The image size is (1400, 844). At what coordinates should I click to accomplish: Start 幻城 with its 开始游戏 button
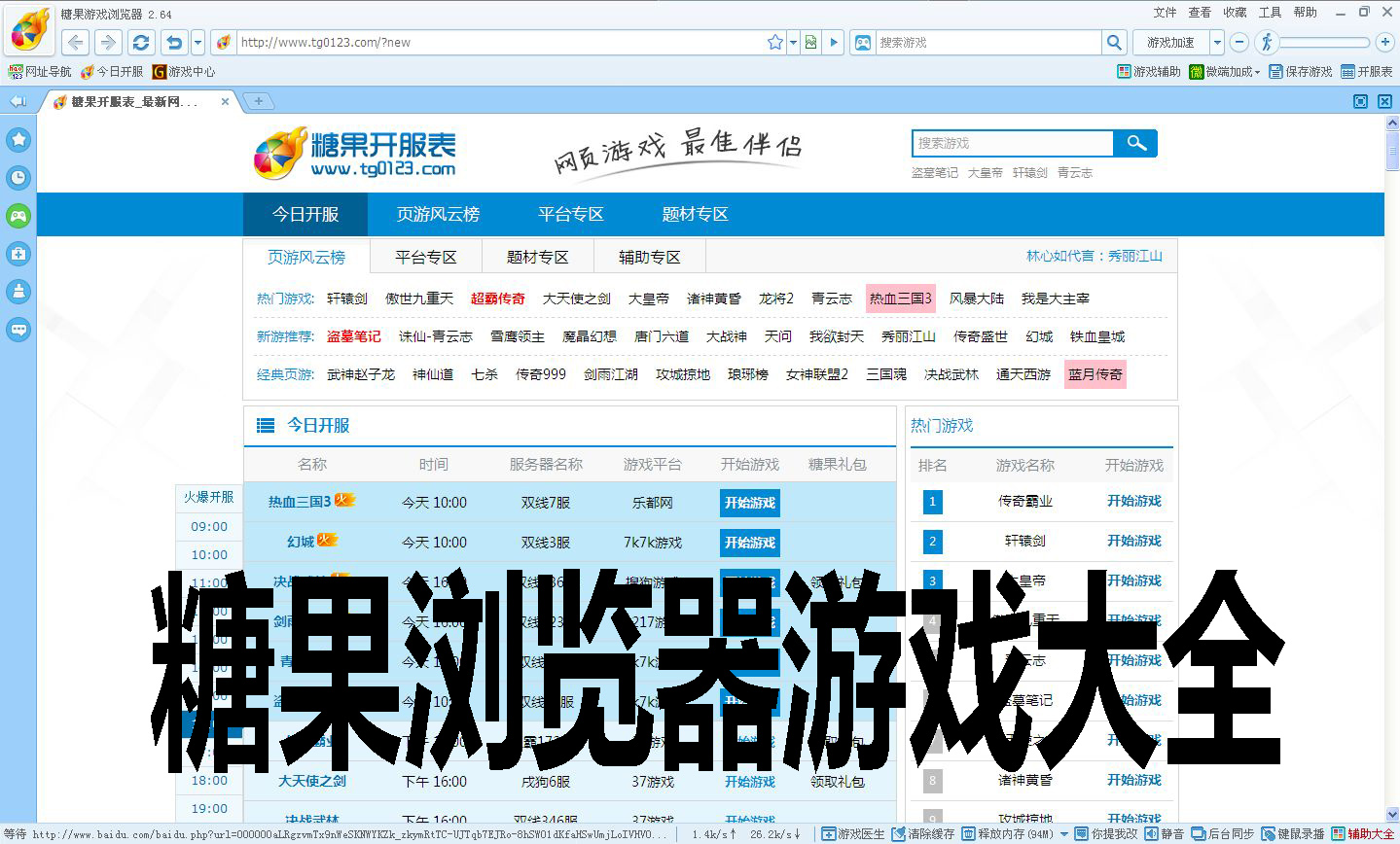[x=750, y=543]
